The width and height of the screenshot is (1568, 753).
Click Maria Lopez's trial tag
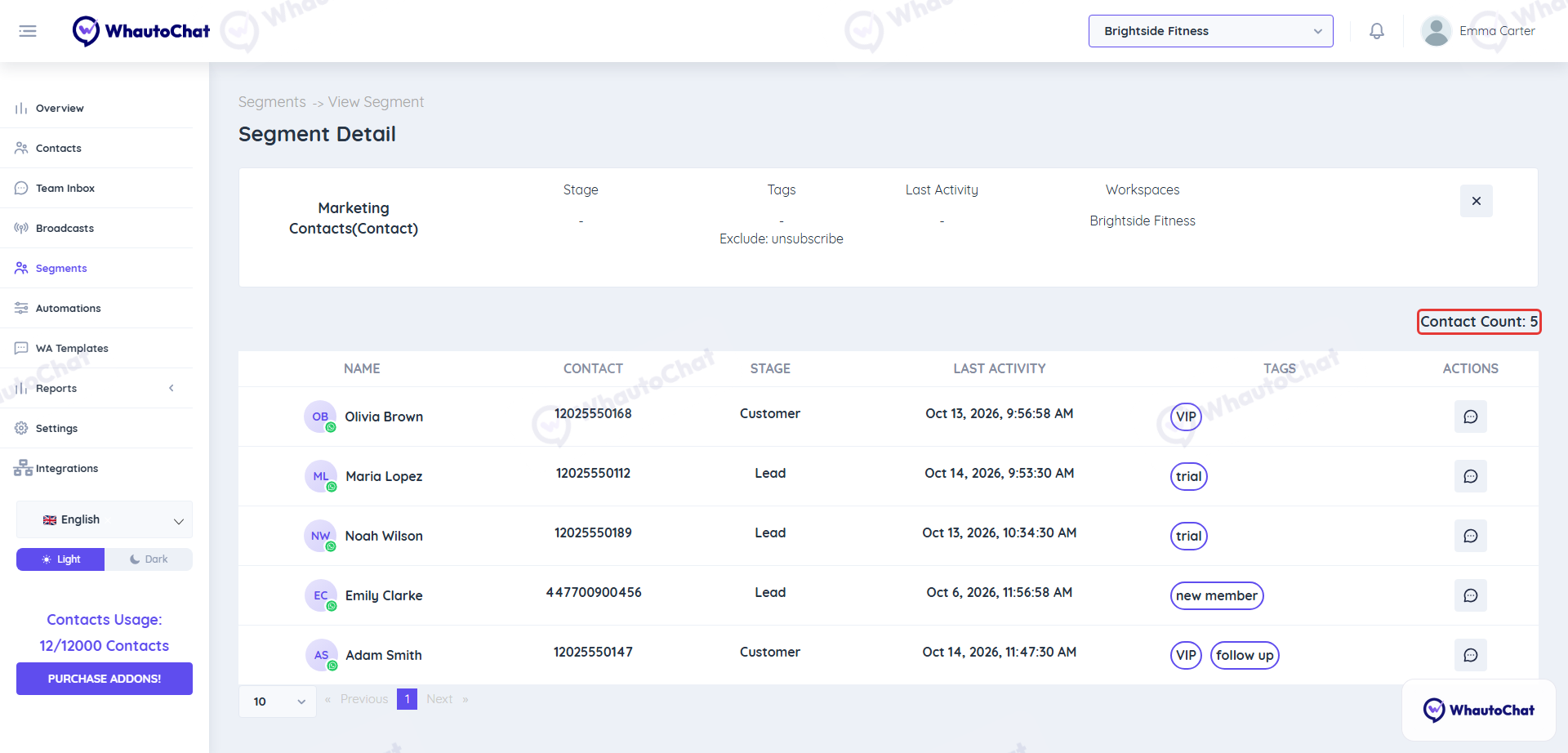1189,476
